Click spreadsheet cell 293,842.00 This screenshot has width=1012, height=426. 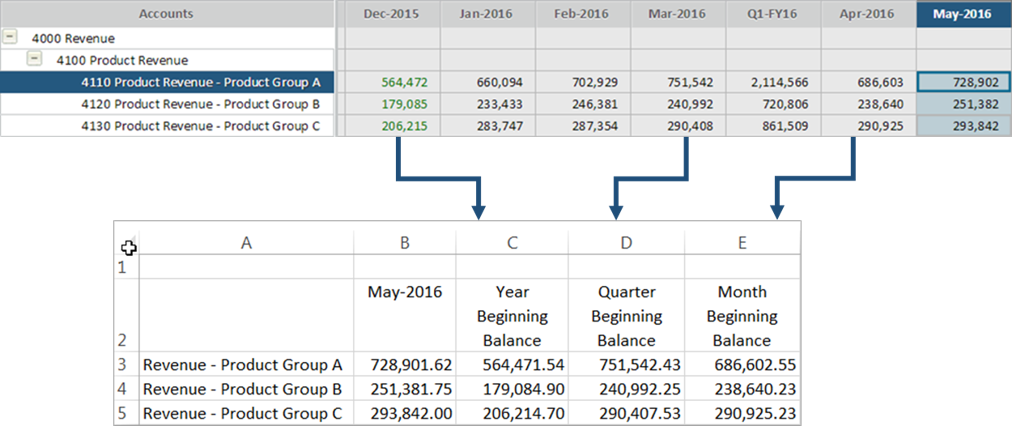405,413
